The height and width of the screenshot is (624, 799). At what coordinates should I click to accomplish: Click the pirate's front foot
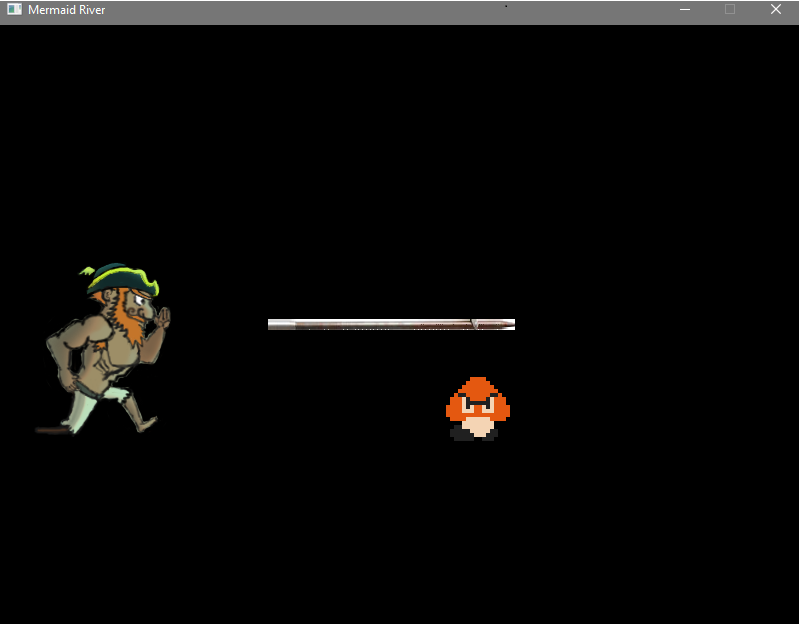(146, 424)
